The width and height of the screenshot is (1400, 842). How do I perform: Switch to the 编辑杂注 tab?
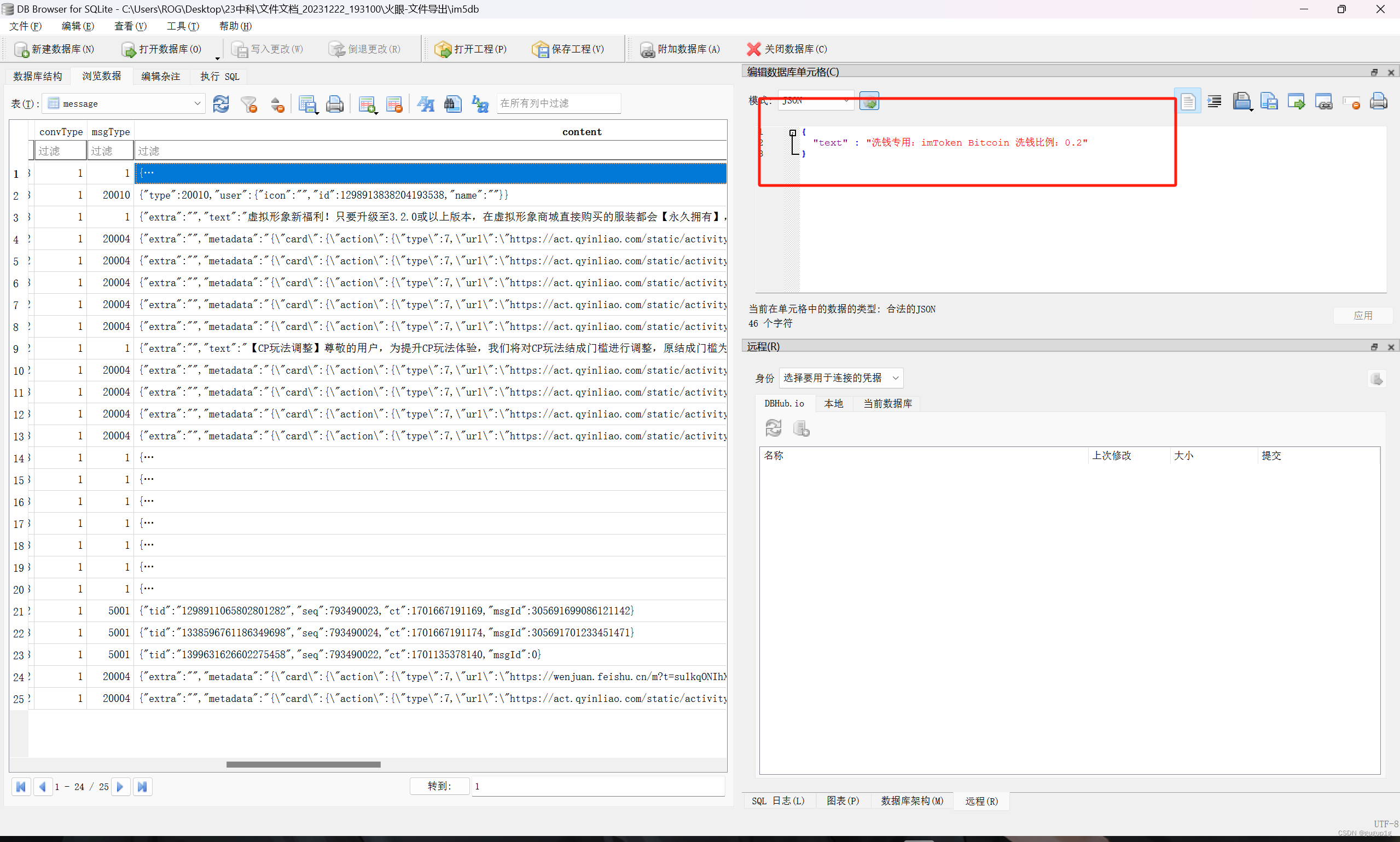[160, 76]
